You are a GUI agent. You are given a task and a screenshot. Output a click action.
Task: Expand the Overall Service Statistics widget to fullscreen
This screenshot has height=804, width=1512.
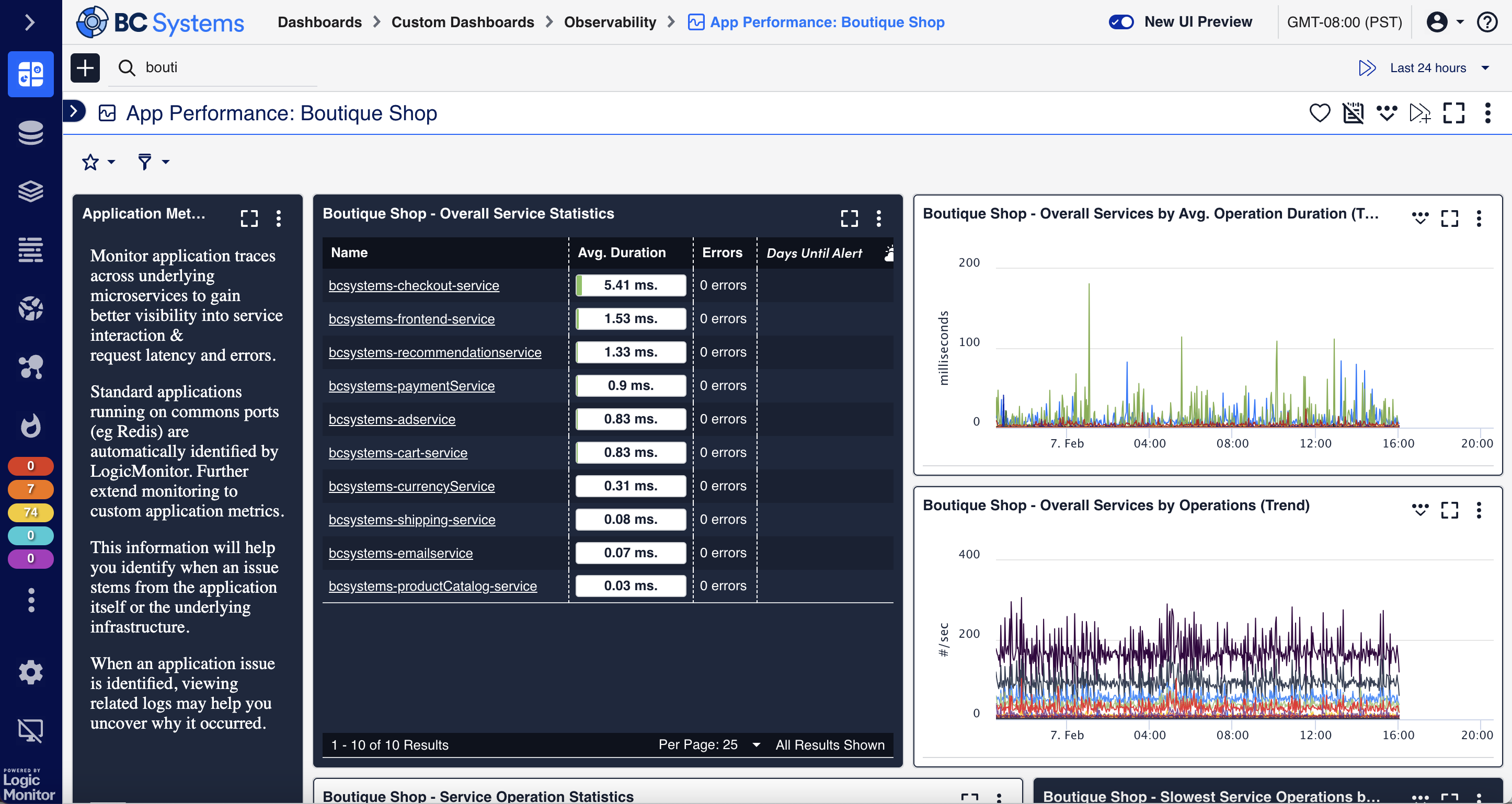850,217
